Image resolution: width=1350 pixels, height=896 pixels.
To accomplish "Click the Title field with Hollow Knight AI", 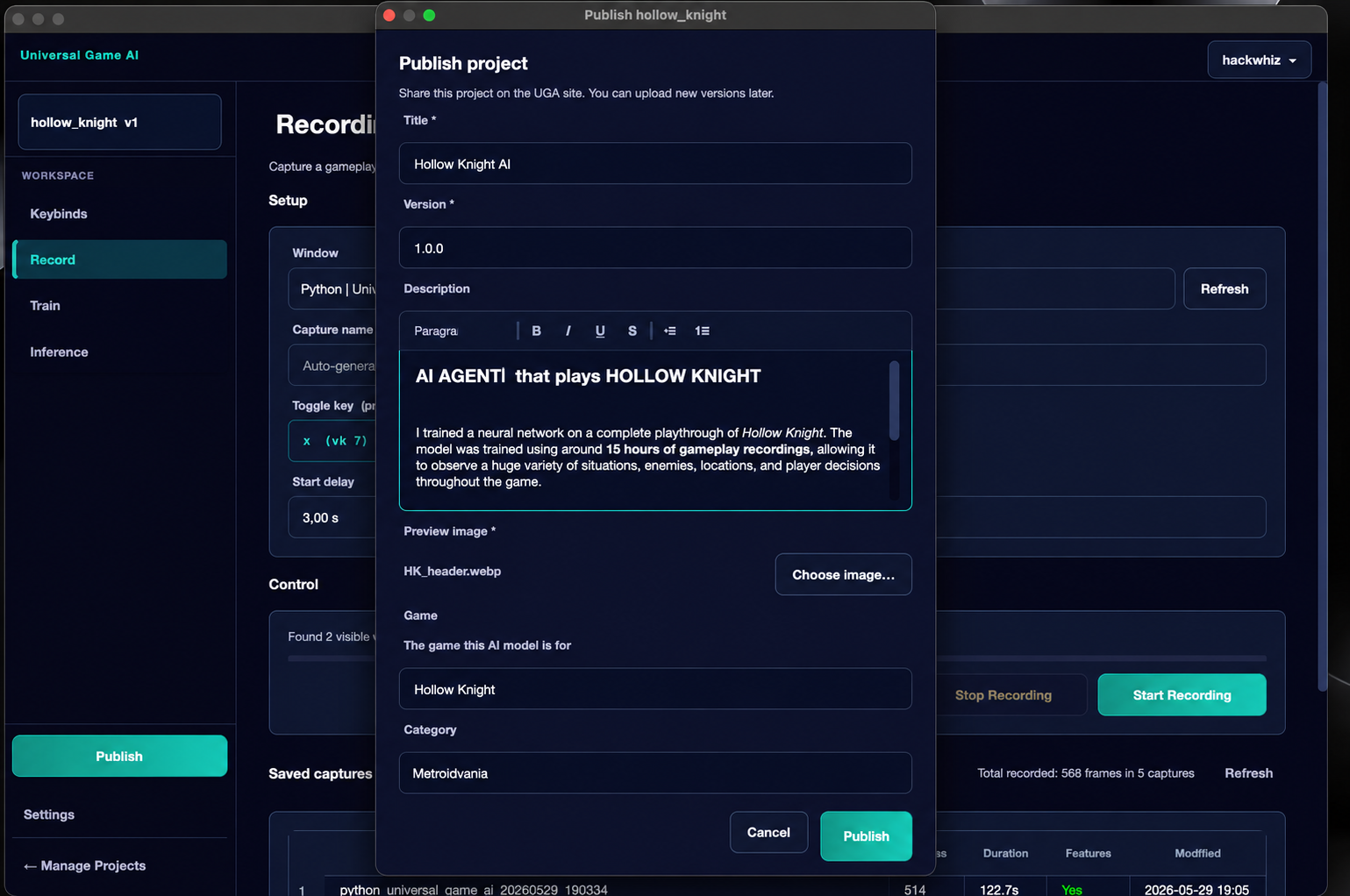I will [655, 164].
